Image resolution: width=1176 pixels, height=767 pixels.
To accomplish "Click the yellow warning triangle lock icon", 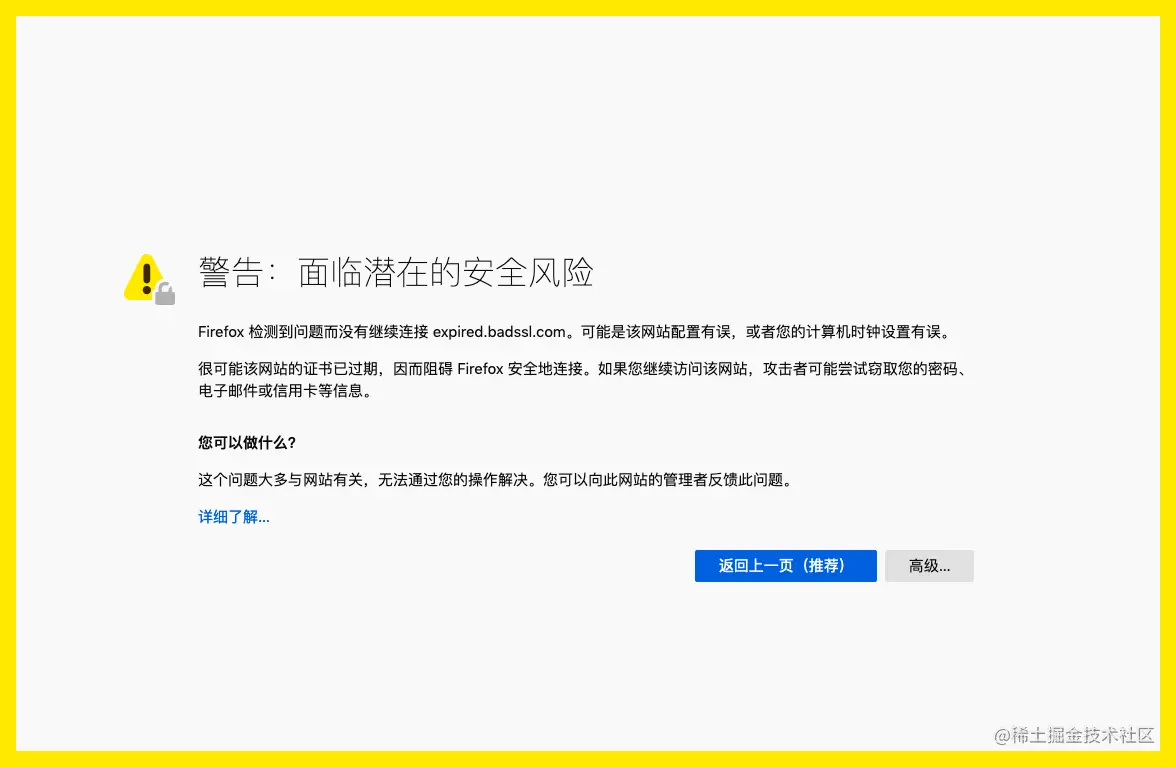I will coord(149,279).
